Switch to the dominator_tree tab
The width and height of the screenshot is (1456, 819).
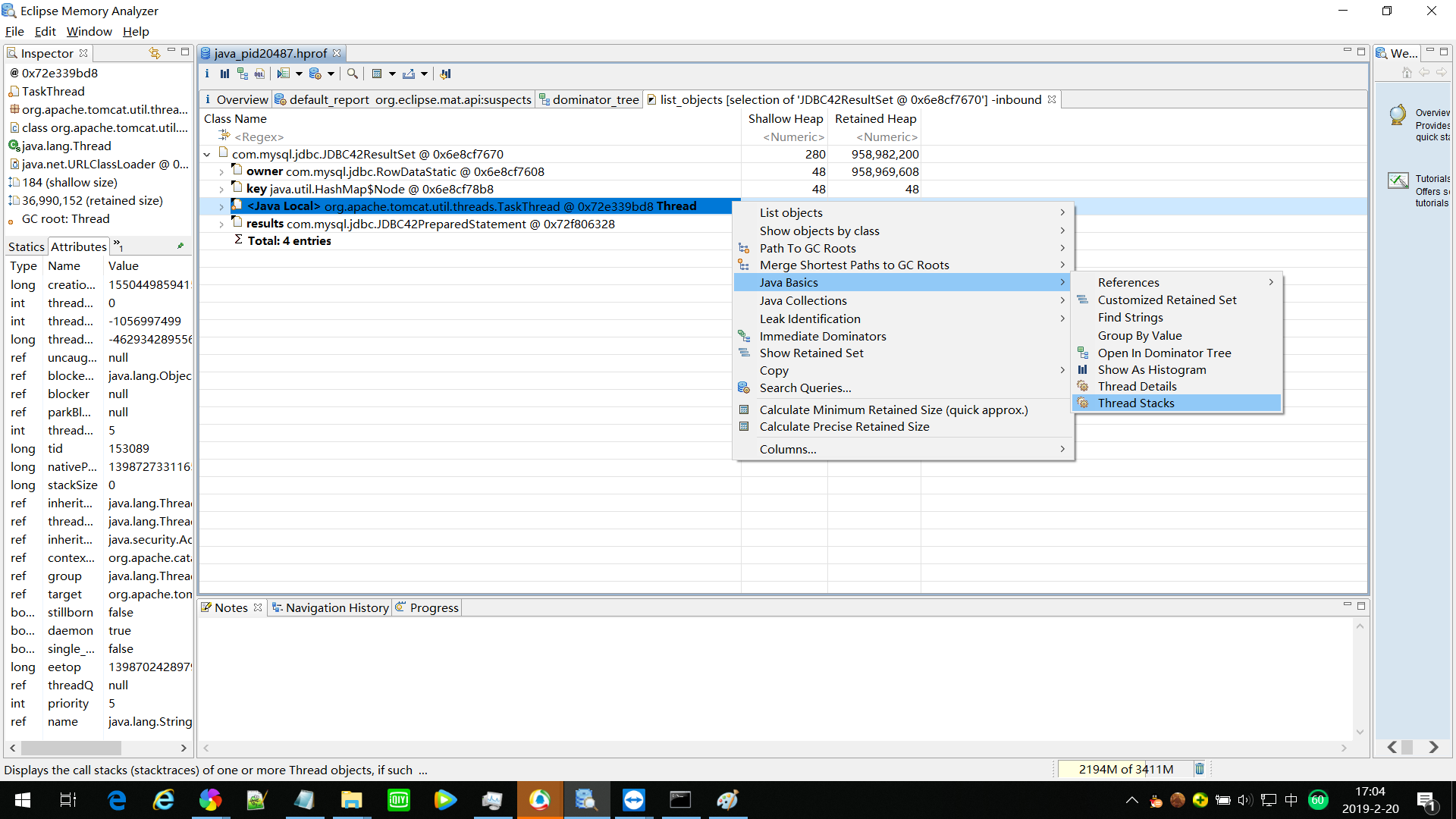pyautogui.click(x=595, y=100)
